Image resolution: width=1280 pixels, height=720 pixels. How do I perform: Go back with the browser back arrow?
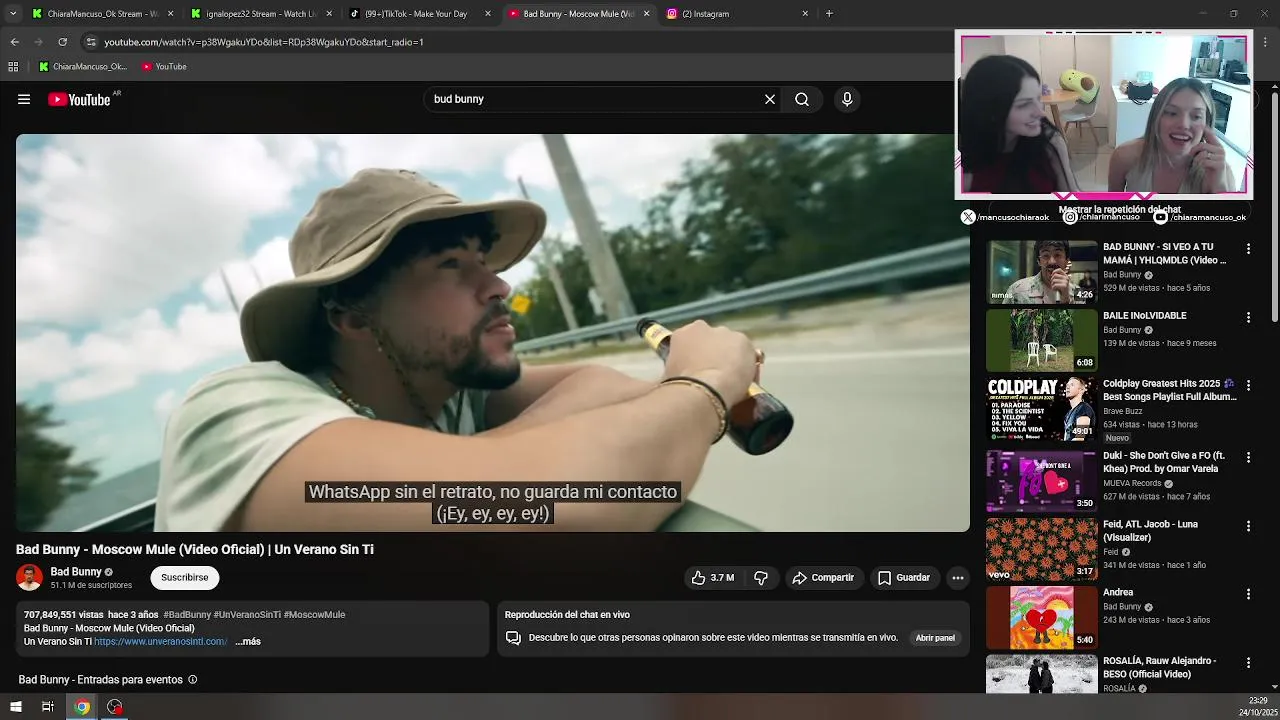pos(14,42)
